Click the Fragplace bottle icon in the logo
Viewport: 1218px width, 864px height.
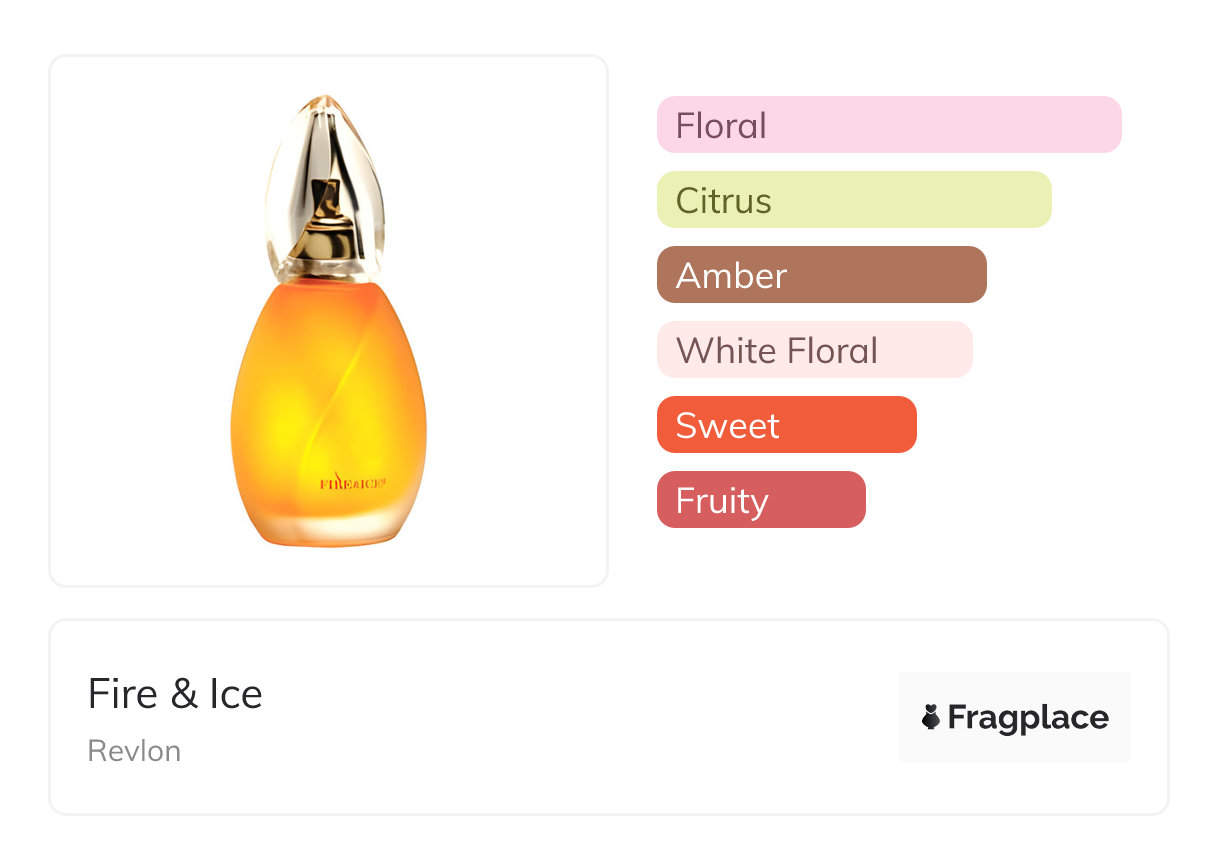(931, 717)
